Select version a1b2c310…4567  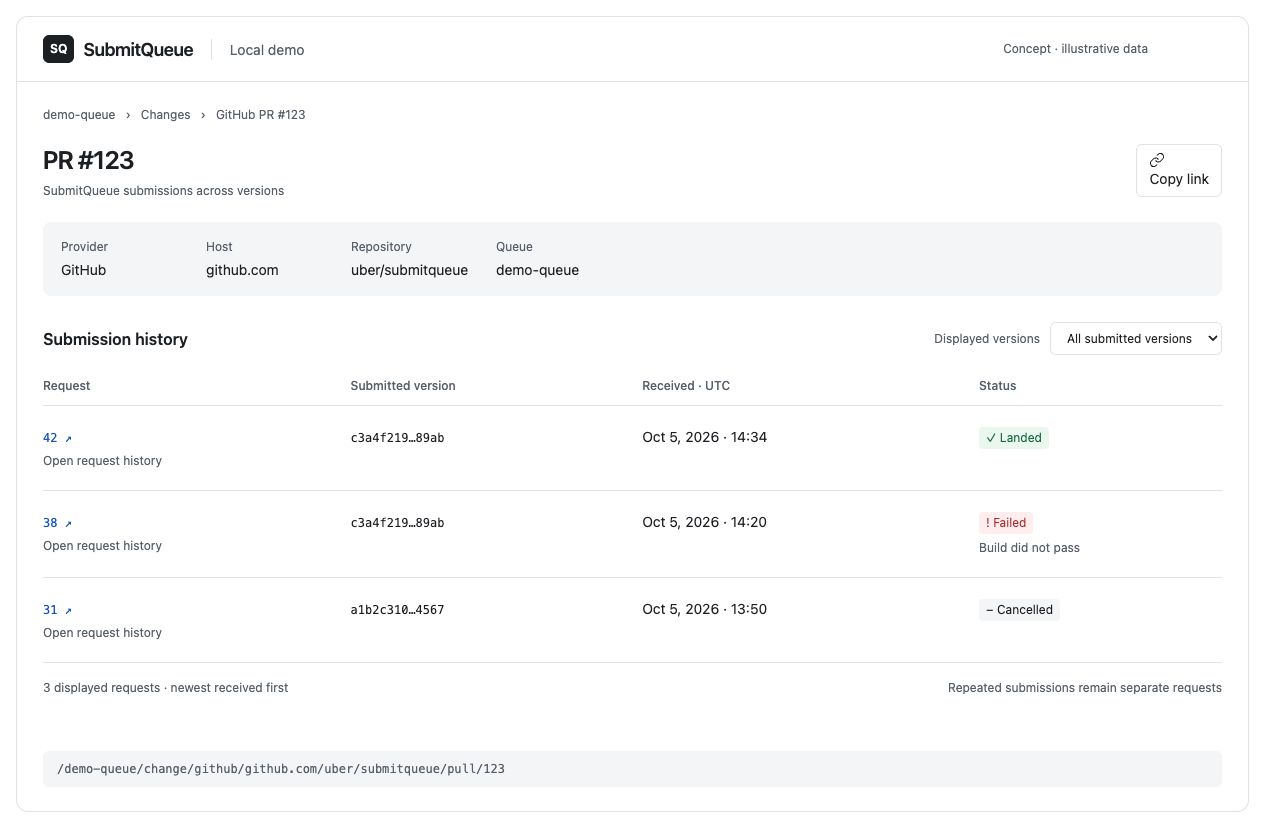pyautogui.click(x=397, y=610)
